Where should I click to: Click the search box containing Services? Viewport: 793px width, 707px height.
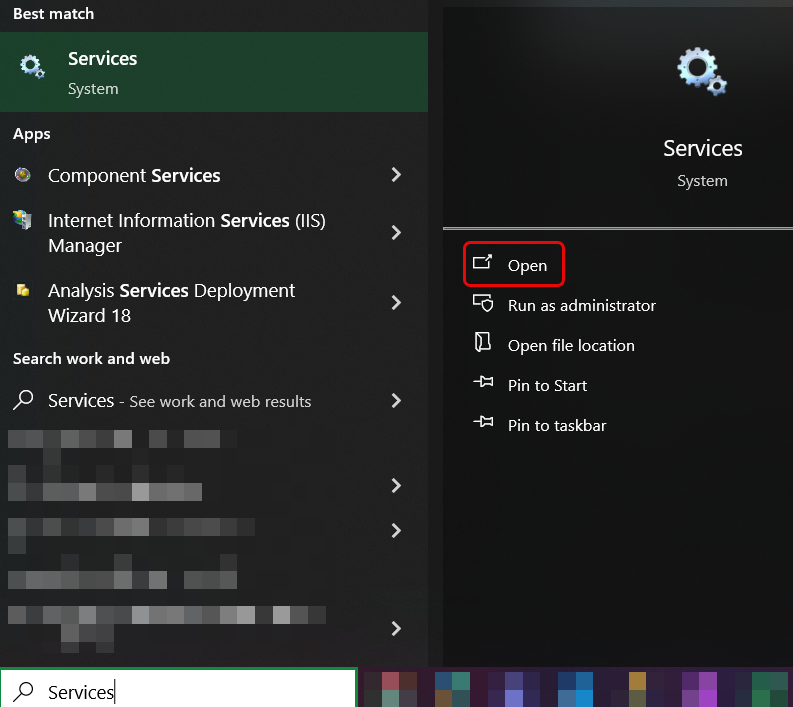[x=179, y=688]
